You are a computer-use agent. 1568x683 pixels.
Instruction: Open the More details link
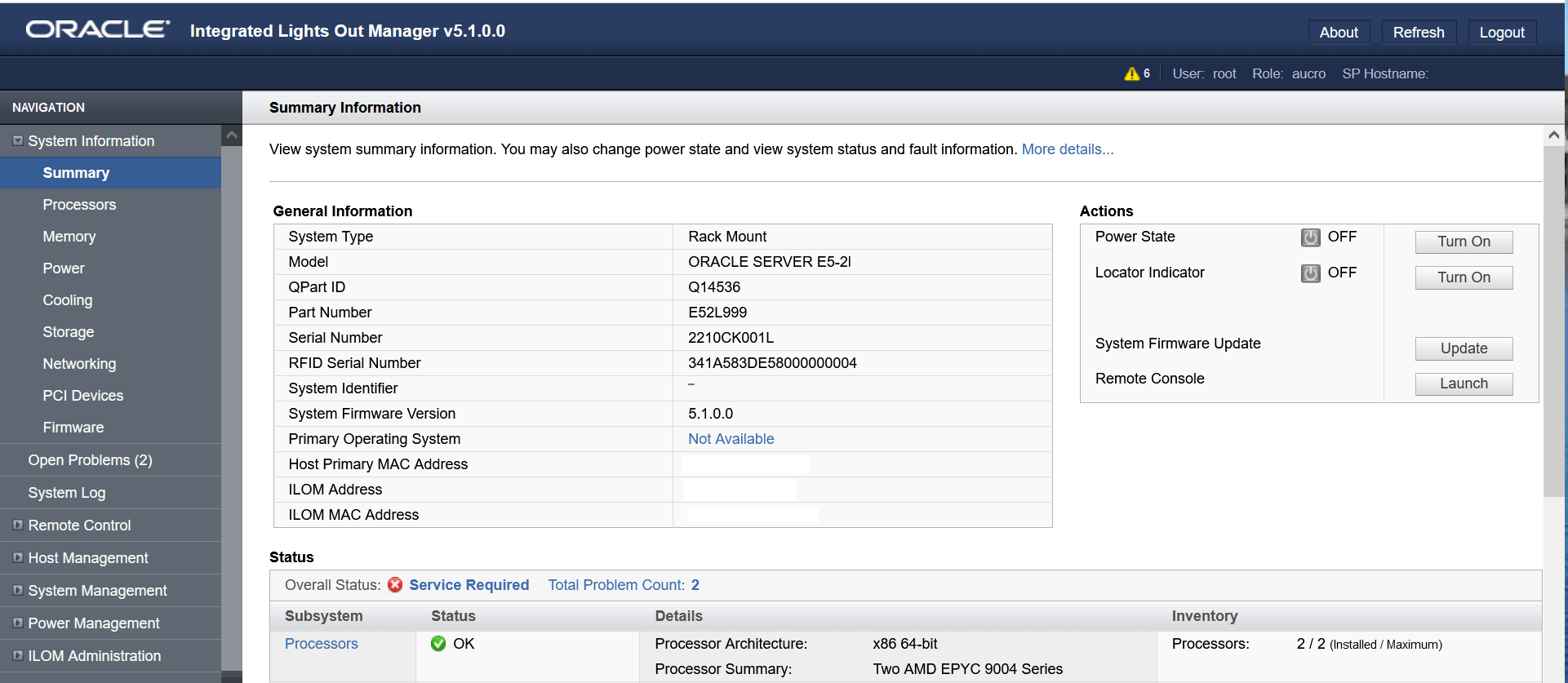pos(1068,149)
